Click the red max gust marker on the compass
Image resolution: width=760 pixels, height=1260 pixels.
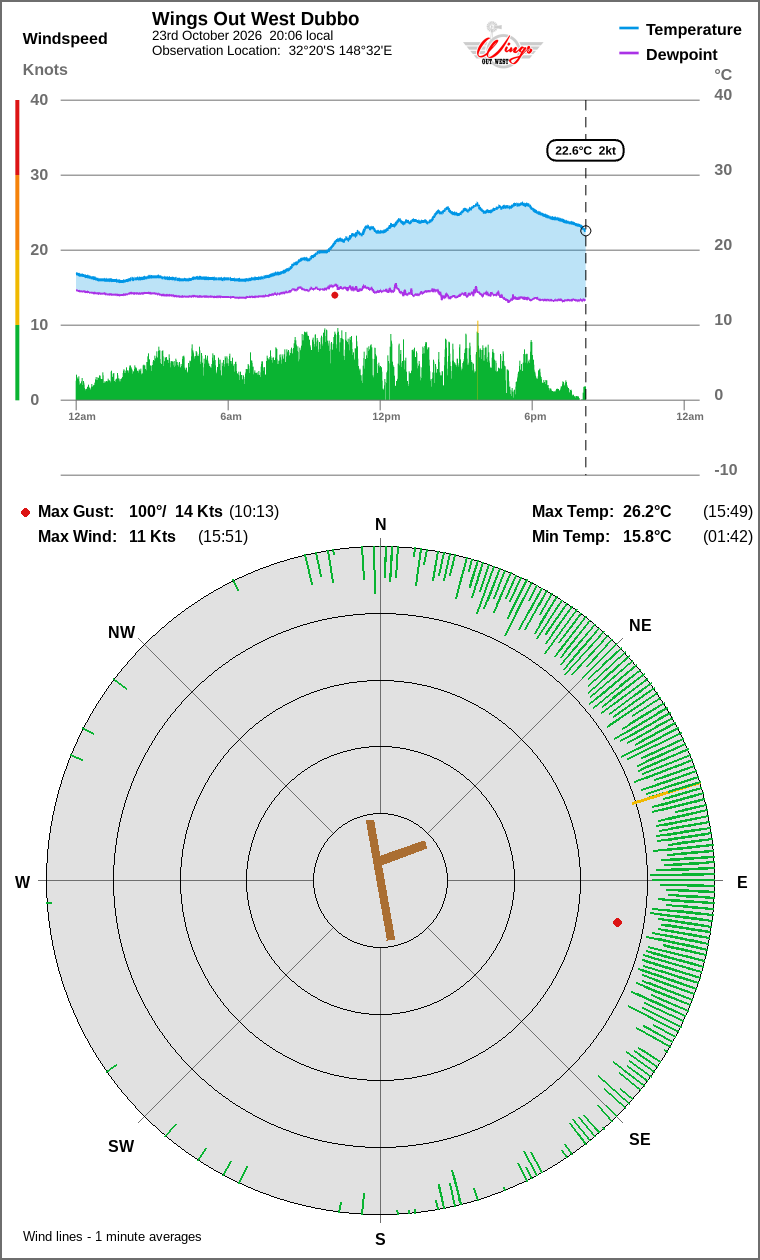tap(617, 922)
